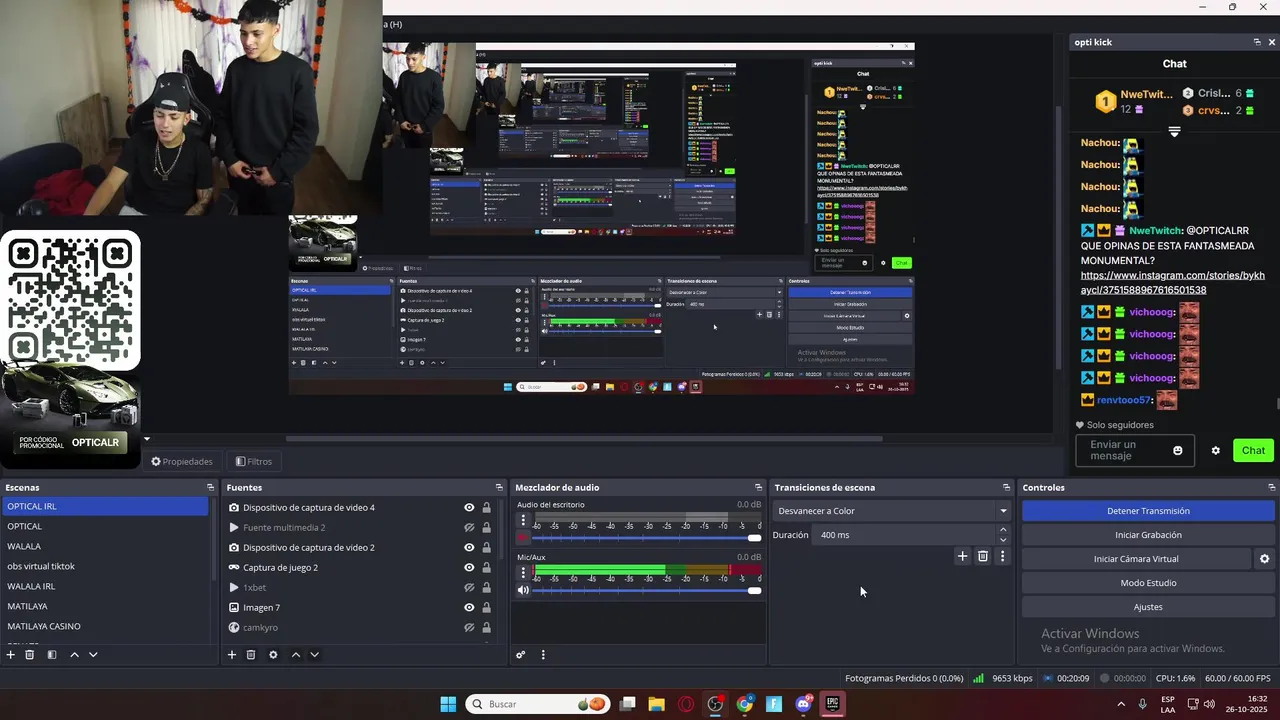Move scene down arrow in Escenas
1280x720 pixels.
tap(93, 655)
